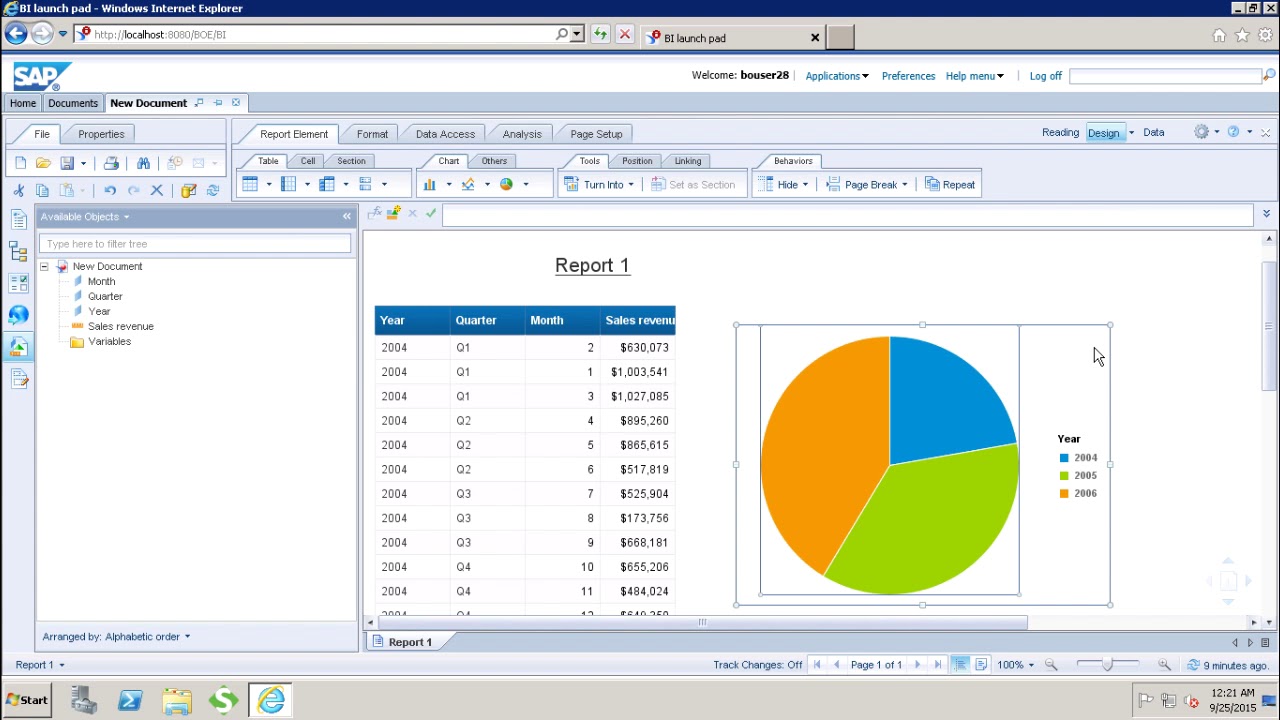The width and height of the screenshot is (1280, 720).
Task: Adjust the zoom slider handle
Action: [1107, 665]
